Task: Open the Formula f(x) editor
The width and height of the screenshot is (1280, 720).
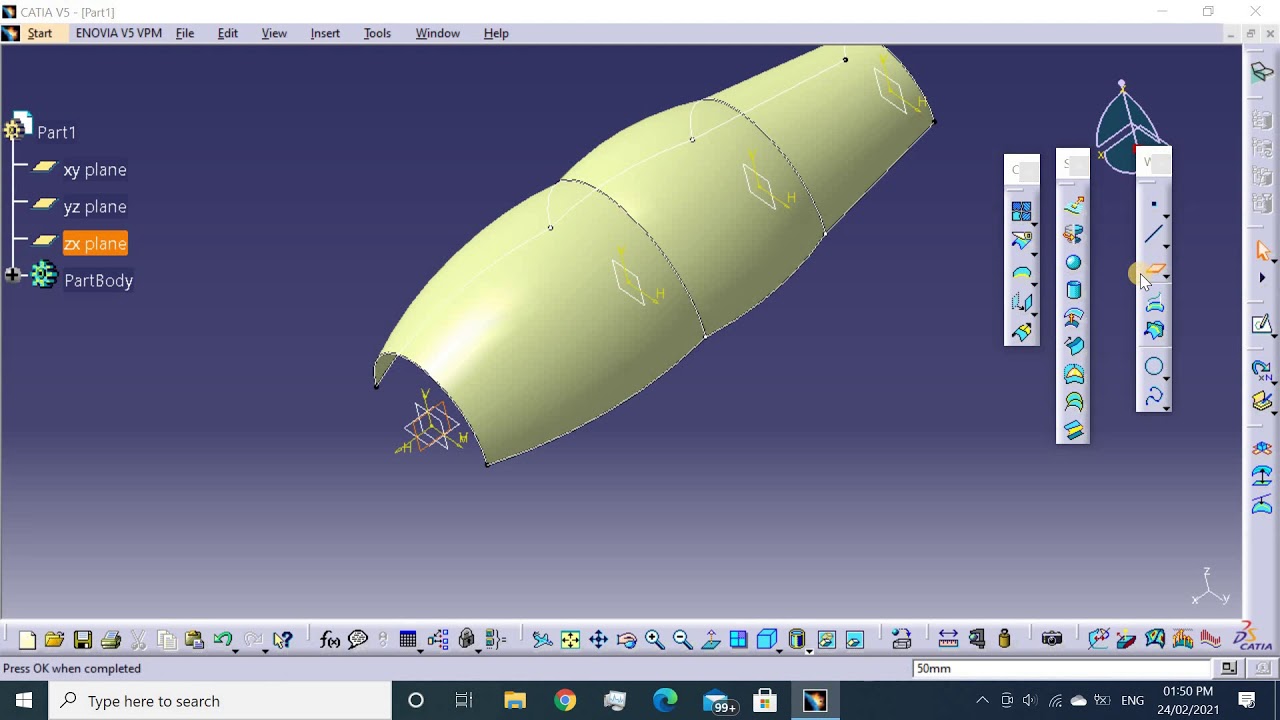Action: [330, 640]
